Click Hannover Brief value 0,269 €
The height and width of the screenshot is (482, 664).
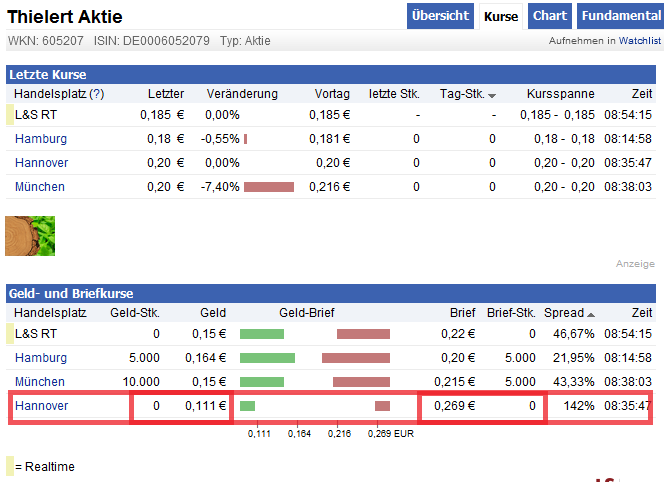pos(454,406)
